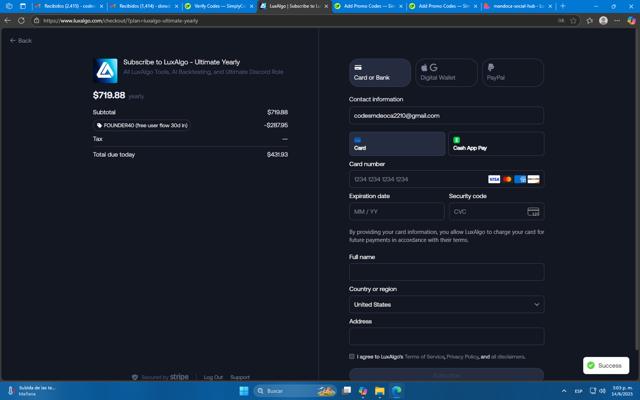Click the site info lock icon
This screenshot has height=400, width=640.
coord(36,20)
